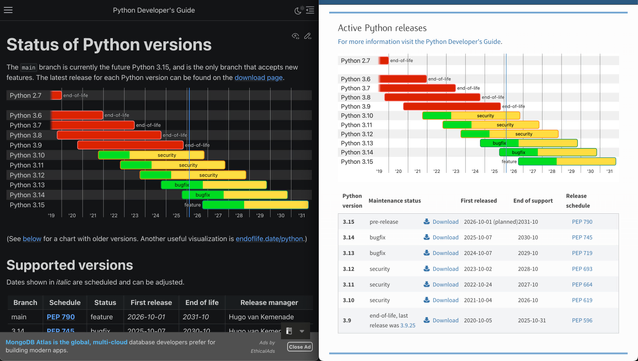This screenshot has width=638, height=361.
Task: Open the PEP 693 release schedule link
Action: pyautogui.click(x=582, y=269)
